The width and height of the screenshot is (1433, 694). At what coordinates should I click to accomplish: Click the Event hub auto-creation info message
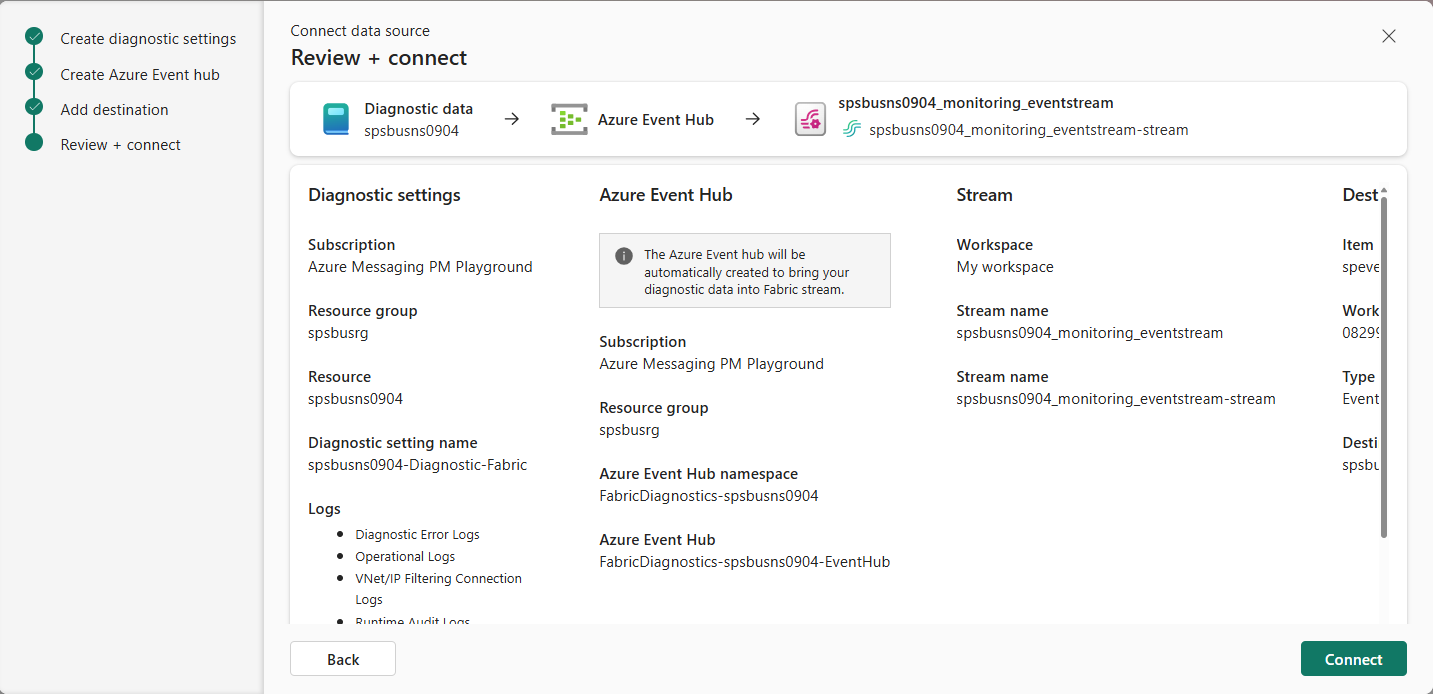(x=745, y=271)
